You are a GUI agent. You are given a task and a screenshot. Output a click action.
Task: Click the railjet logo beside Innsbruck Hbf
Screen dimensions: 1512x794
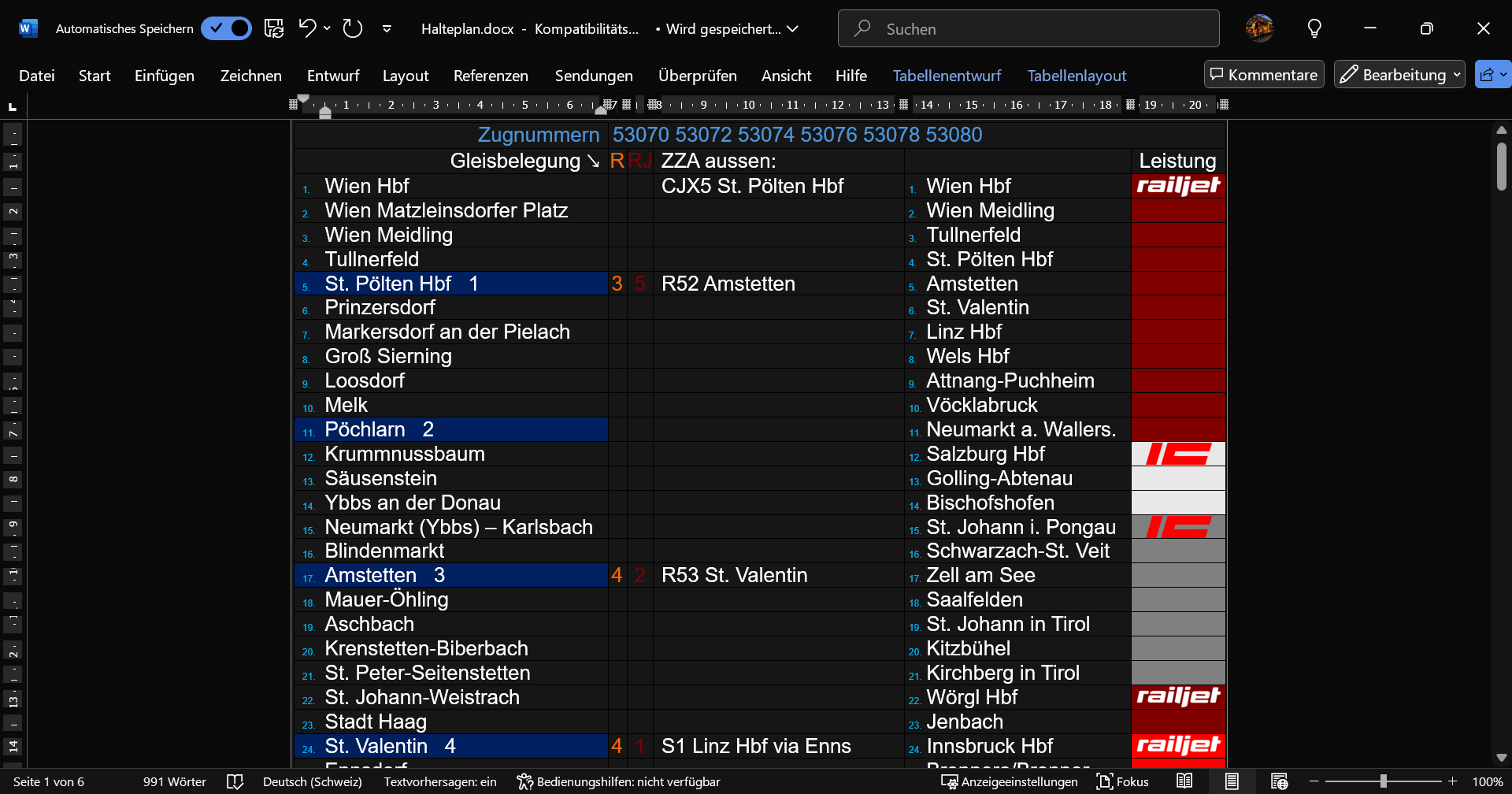(x=1178, y=746)
